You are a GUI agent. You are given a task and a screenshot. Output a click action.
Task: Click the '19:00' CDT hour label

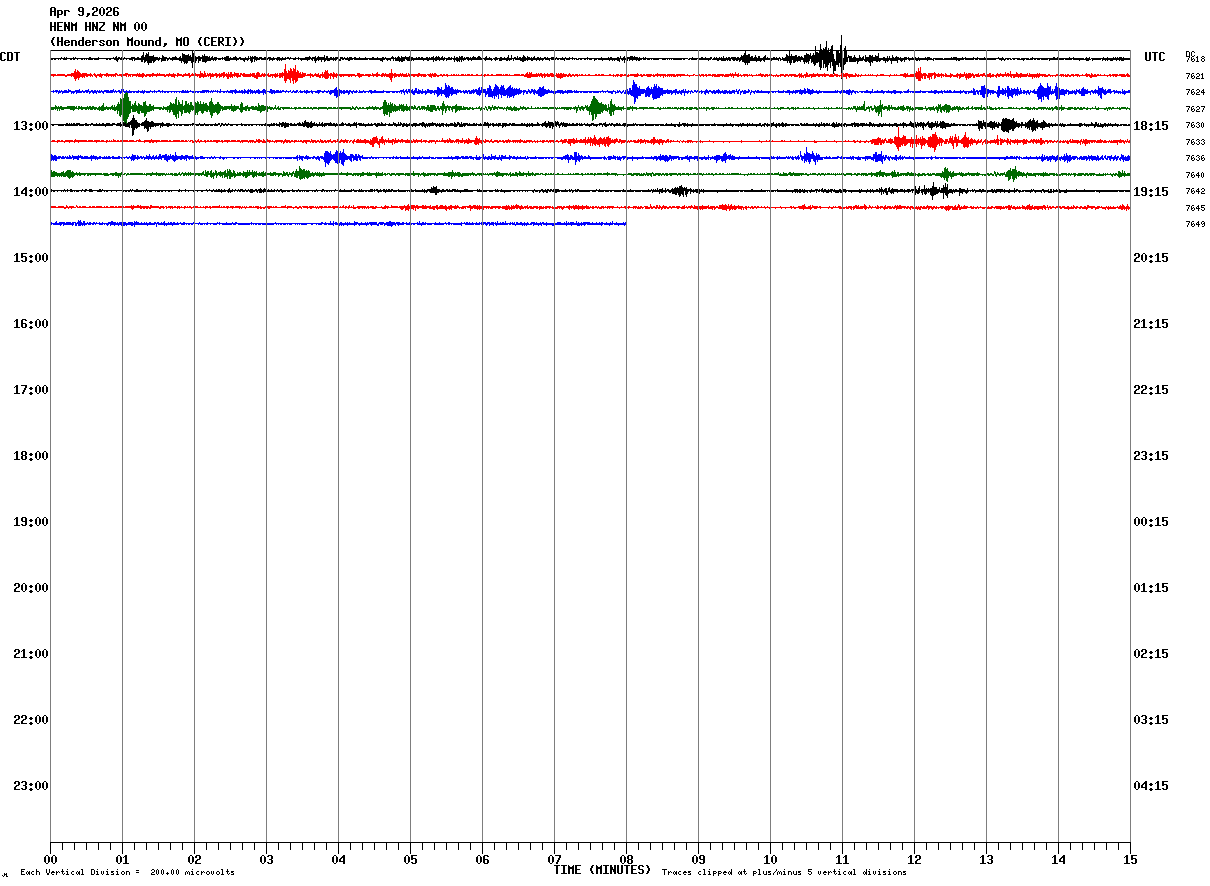[x=31, y=522]
